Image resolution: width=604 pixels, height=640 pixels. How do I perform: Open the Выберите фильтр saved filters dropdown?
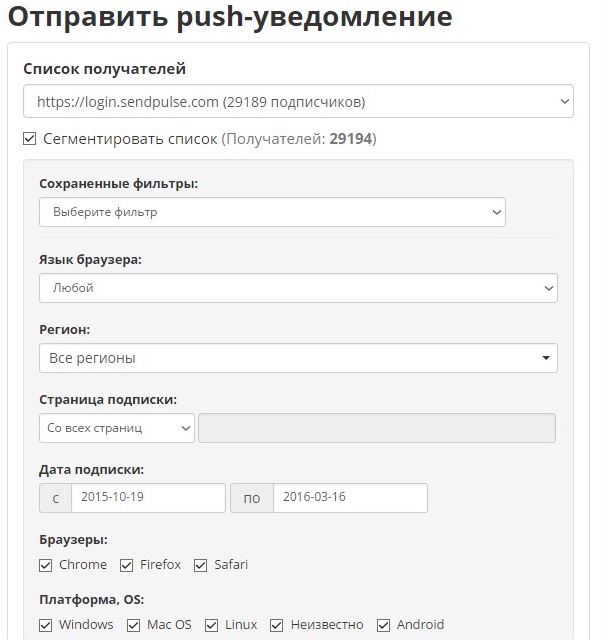(x=272, y=212)
